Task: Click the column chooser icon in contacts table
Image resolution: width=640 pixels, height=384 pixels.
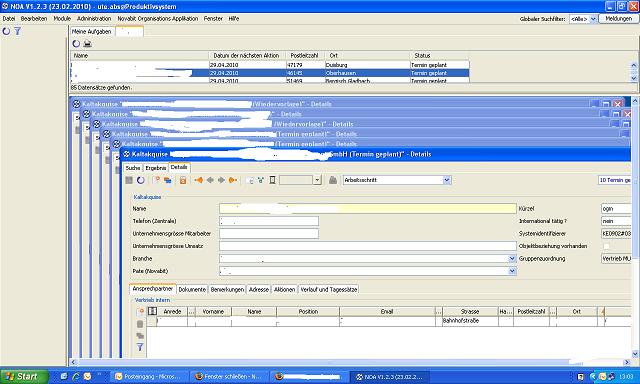Action: [x=152, y=311]
